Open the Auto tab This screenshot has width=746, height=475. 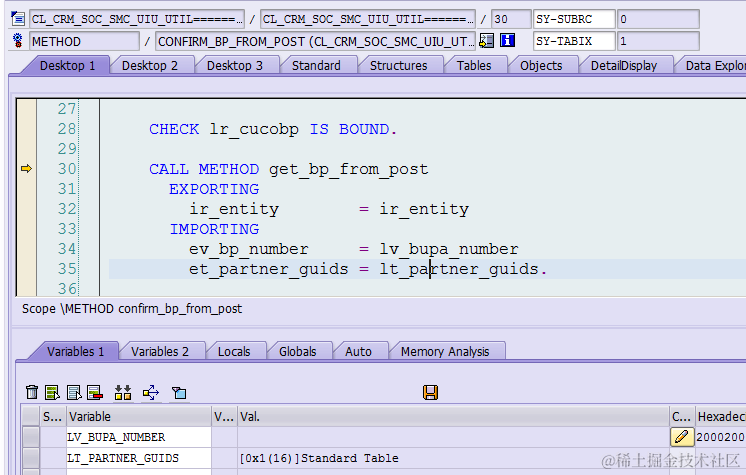[358, 352]
